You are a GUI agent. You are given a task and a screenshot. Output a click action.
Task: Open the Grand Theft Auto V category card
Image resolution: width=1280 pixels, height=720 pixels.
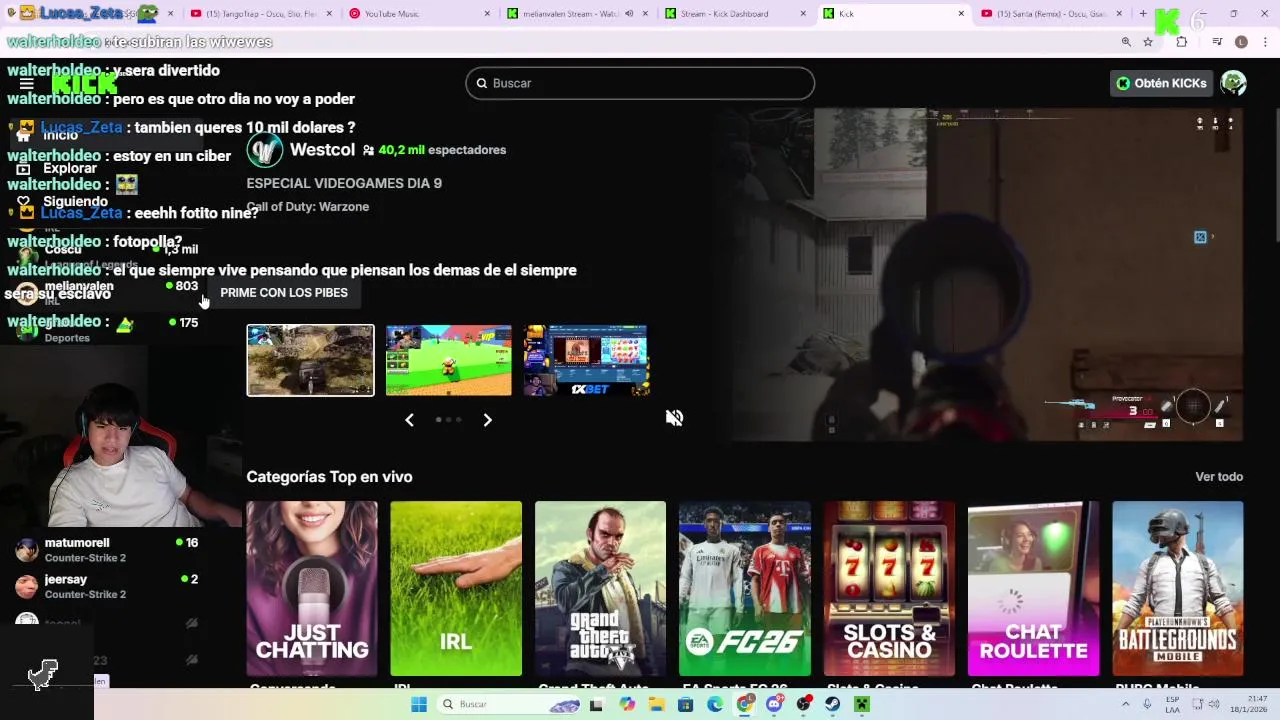[x=600, y=588]
